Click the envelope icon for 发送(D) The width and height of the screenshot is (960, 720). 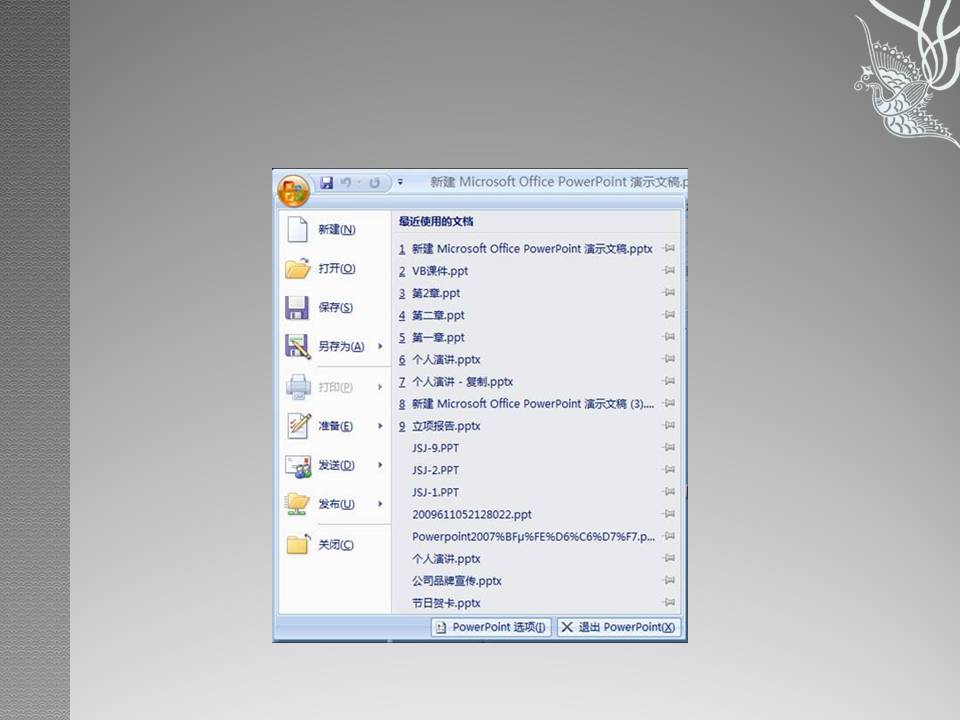pyautogui.click(x=298, y=465)
